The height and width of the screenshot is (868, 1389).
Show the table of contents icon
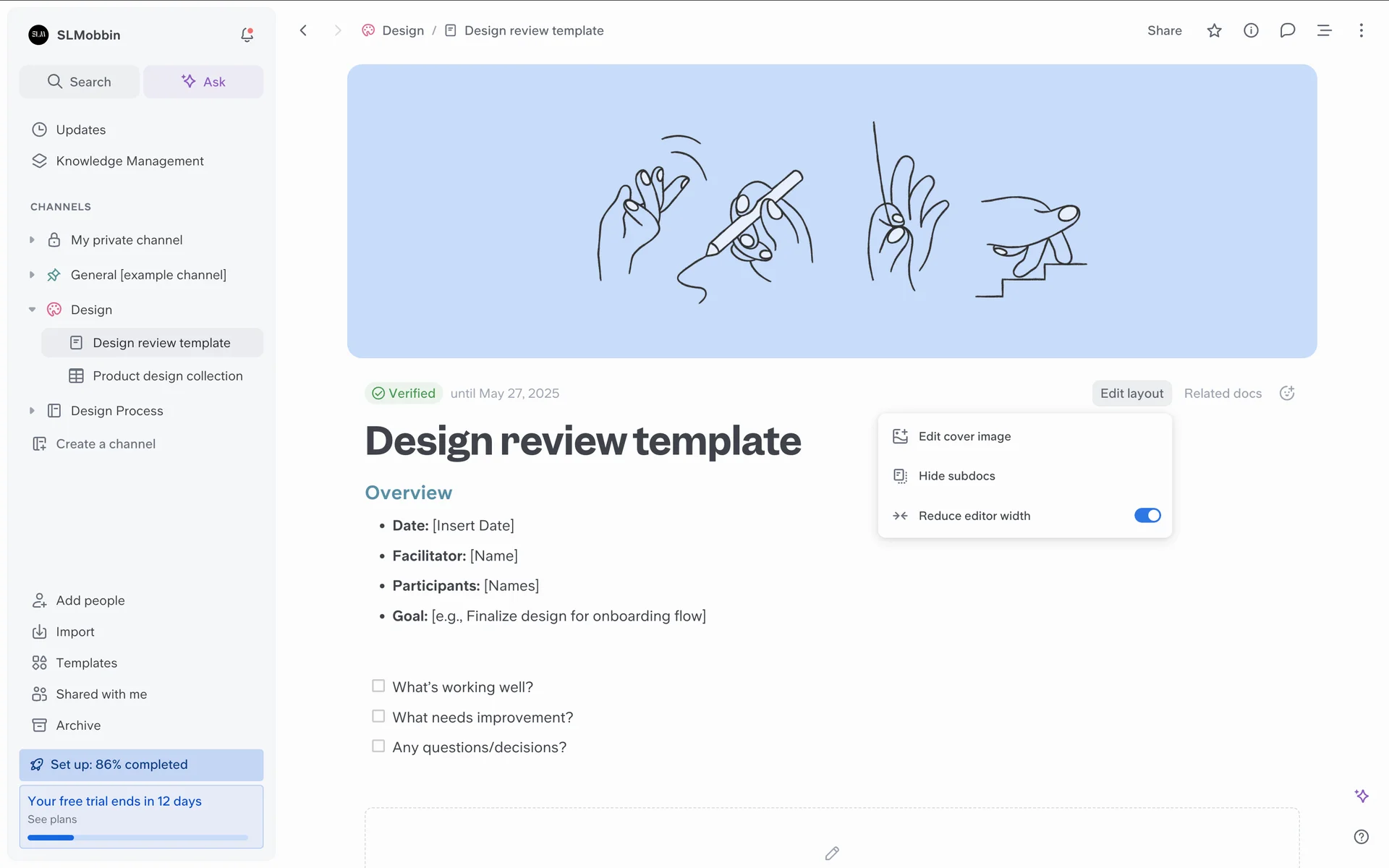pos(1324,30)
